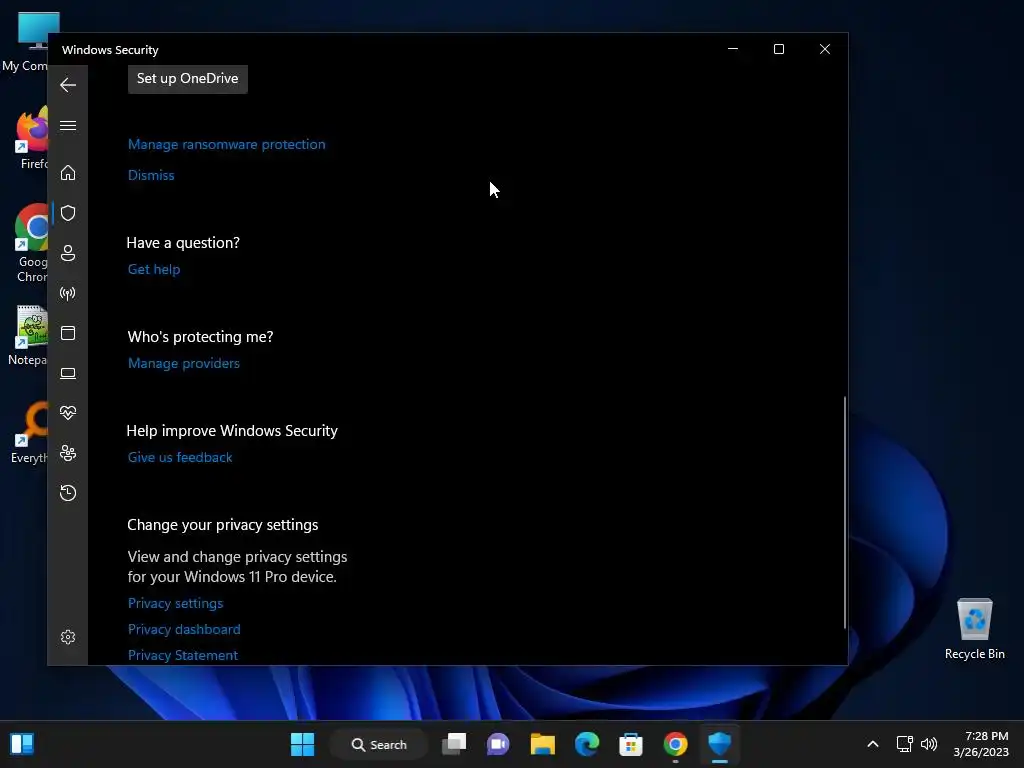
Task: Click the Windows Security vertical scrollbar
Action: pyautogui.click(x=845, y=513)
